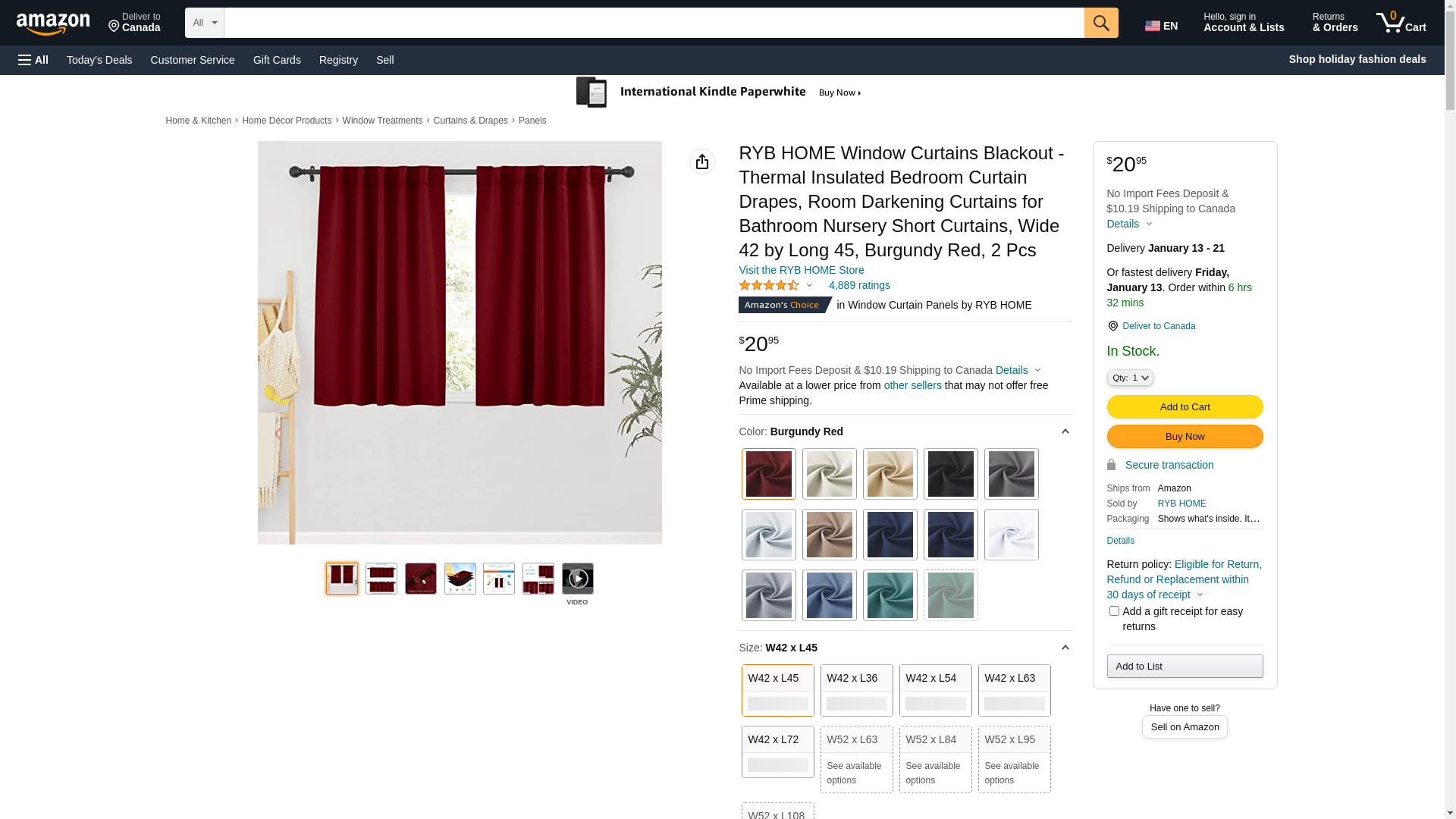Click the Add to Cart button
This screenshot has height=819, width=1456.
(1185, 407)
